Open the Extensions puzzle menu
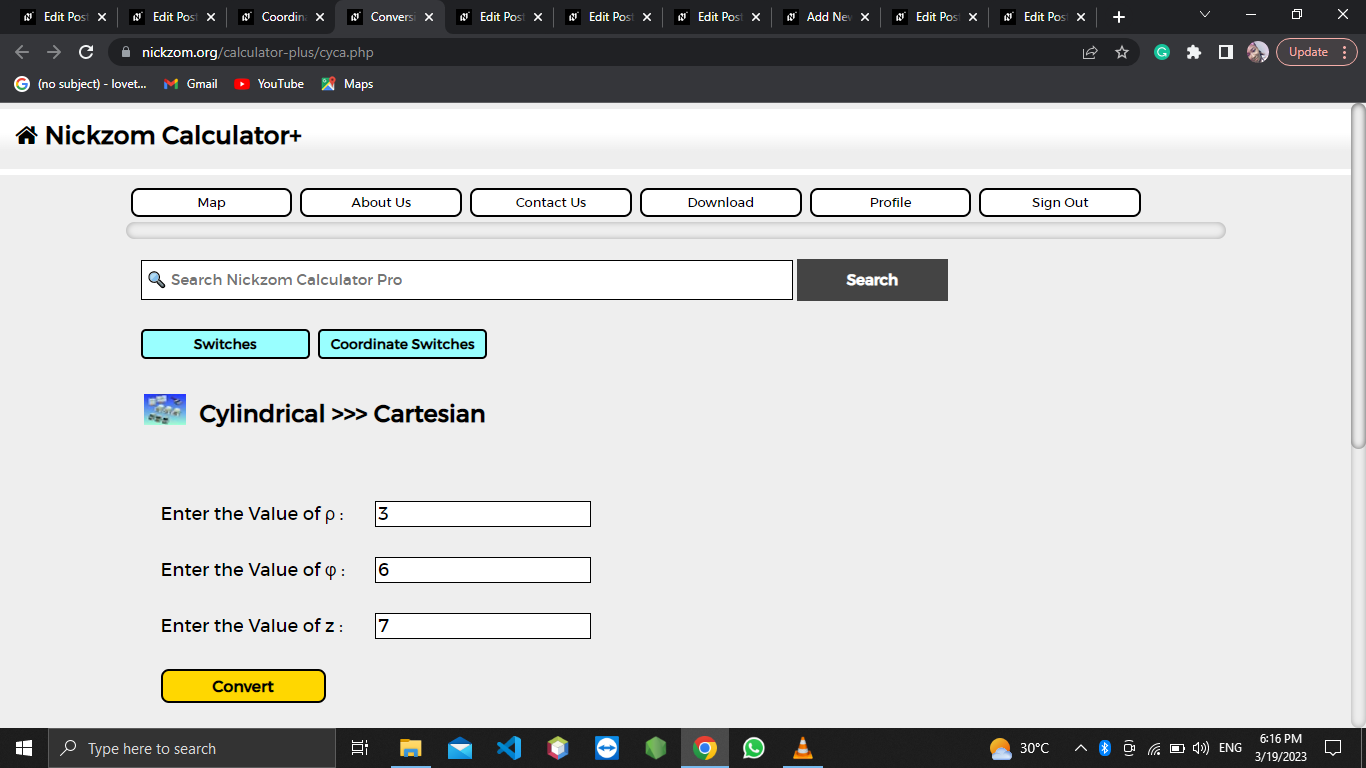This screenshot has width=1366, height=768. click(1194, 52)
